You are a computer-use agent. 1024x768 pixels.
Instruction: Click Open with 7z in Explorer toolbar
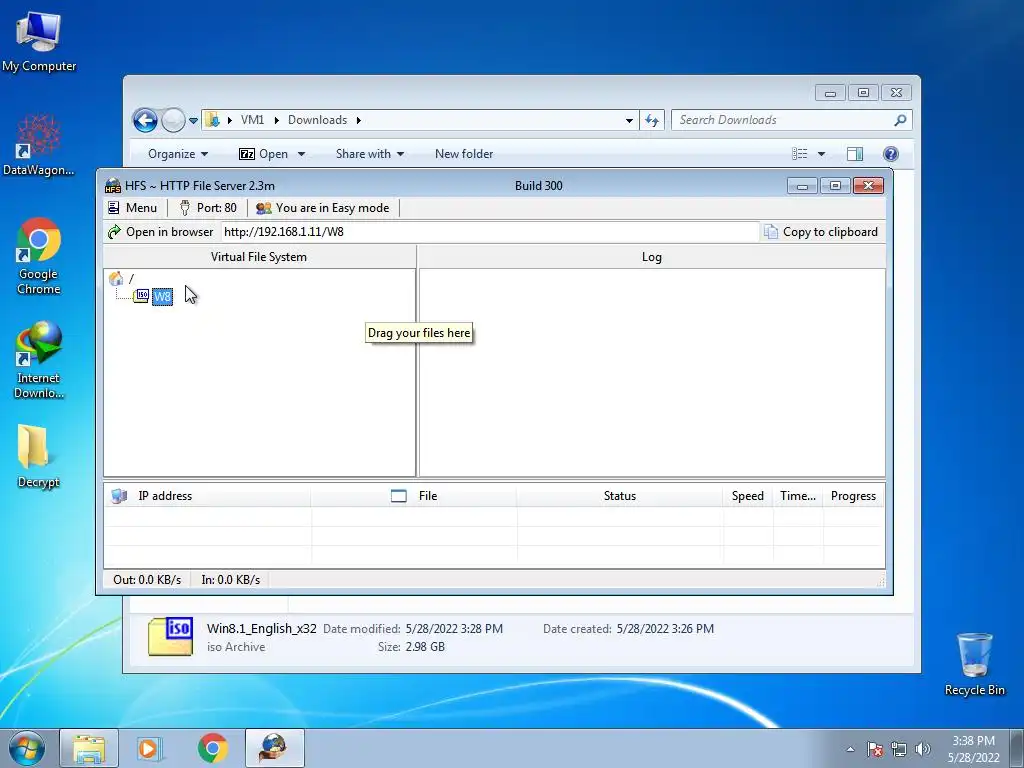point(264,154)
